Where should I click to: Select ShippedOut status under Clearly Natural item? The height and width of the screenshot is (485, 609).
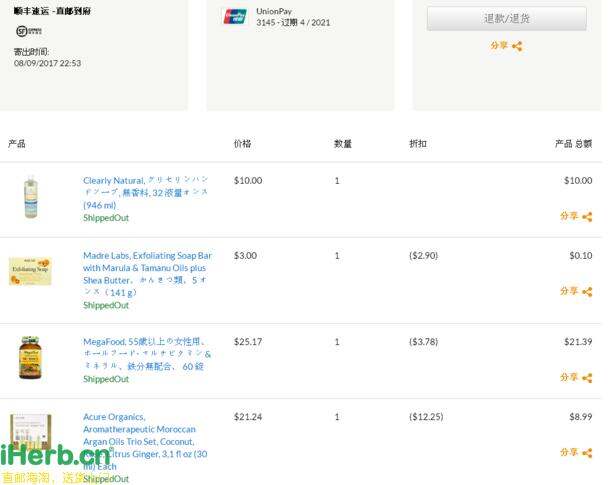106,218
